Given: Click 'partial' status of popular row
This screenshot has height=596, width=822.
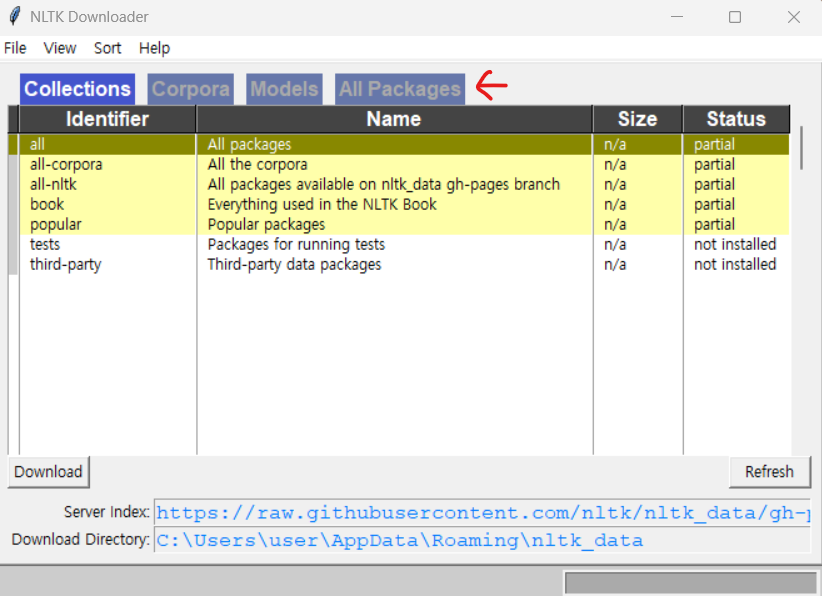Looking at the screenshot, I should click(715, 224).
